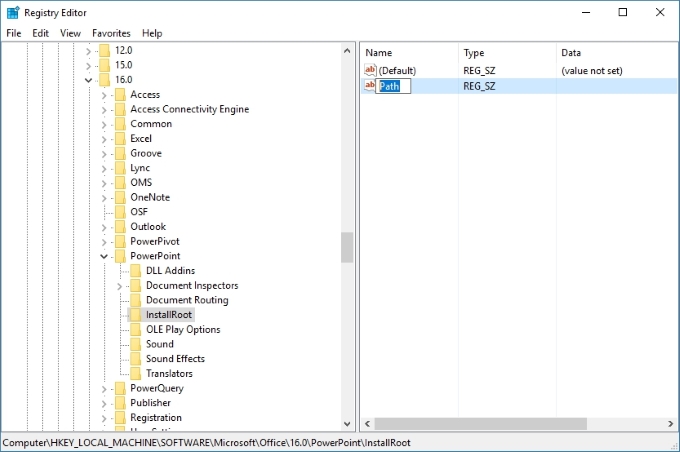Viewport: 680px width, 452px height.
Task: Click the Sound Effects folder icon
Action: coord(136,359)
